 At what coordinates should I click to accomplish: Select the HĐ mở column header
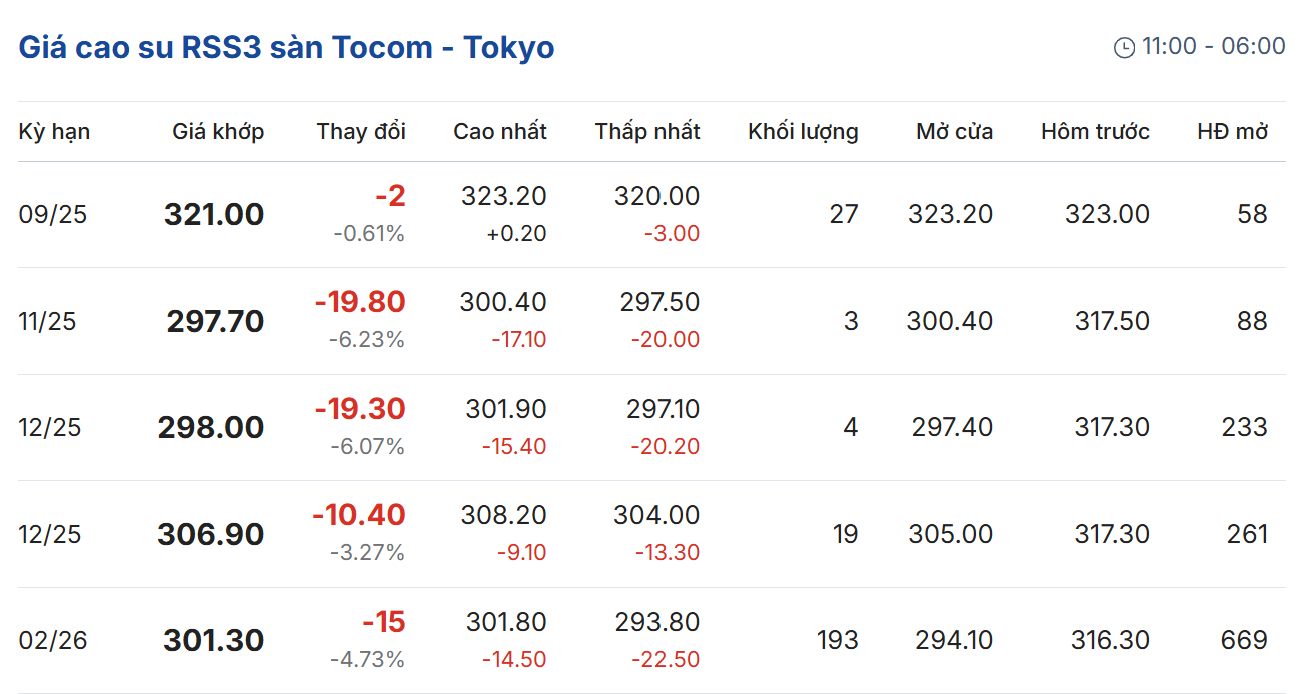pos(1232,131)
